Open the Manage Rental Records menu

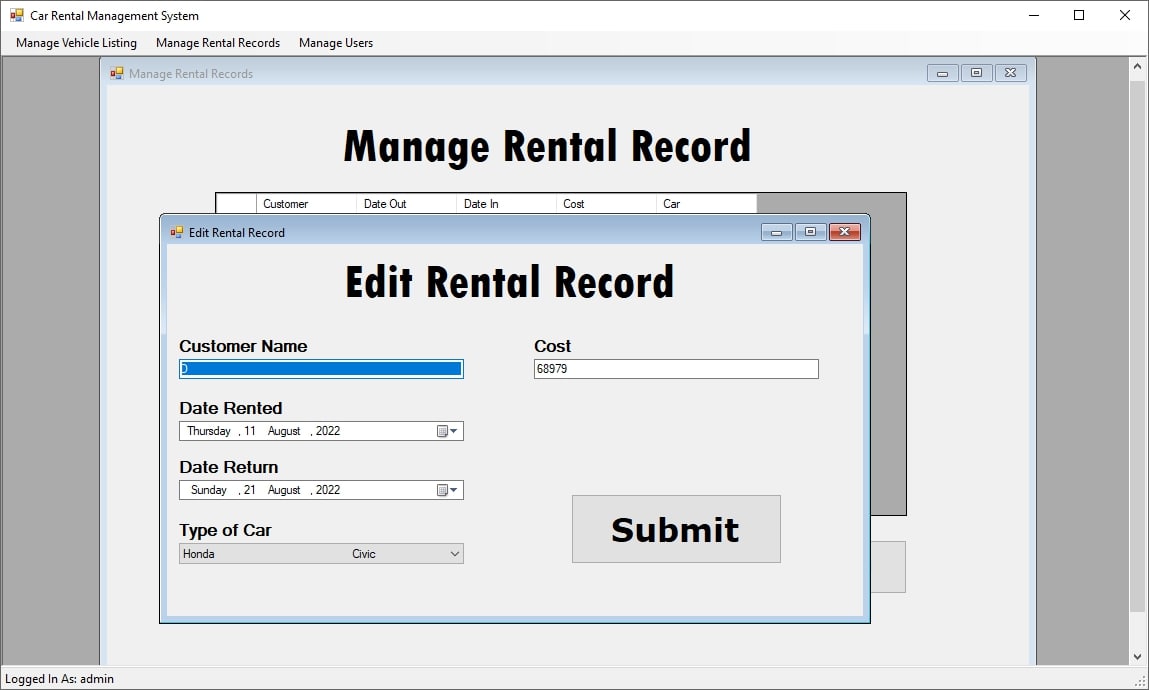pyautogui.click(x=218, y=42)
